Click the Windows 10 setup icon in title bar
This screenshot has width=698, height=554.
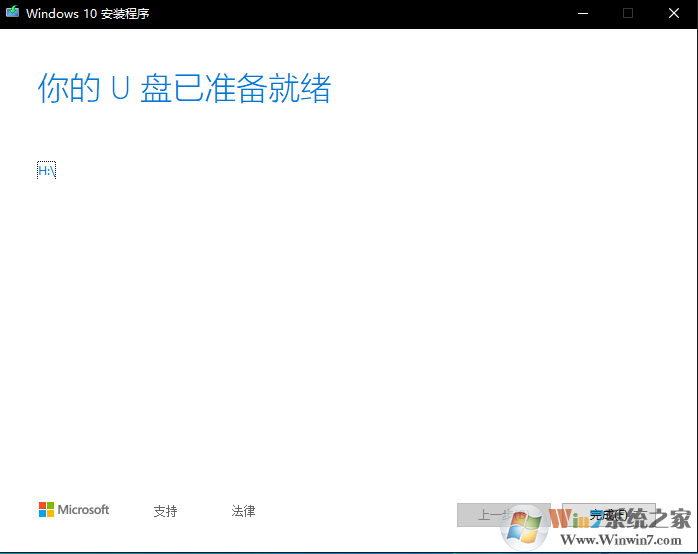(x=12, y=14)
